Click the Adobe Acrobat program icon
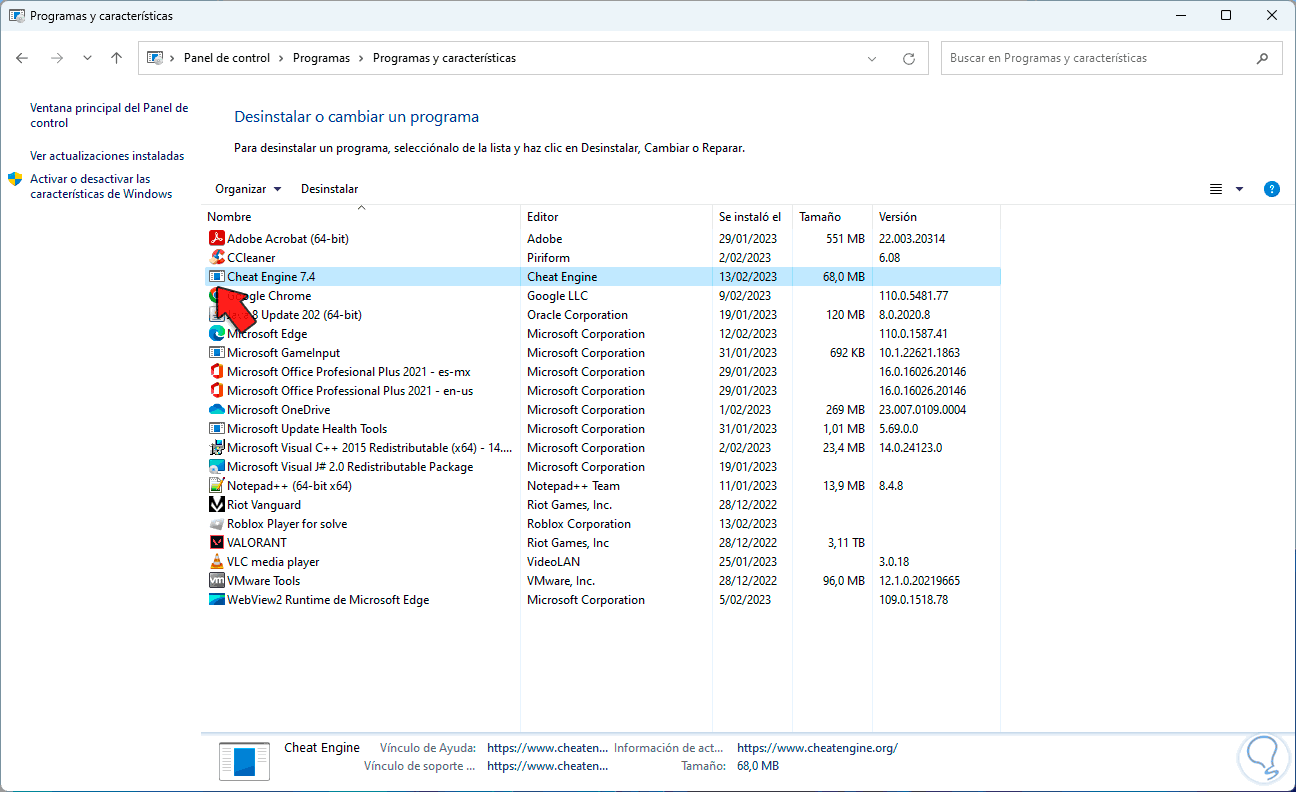 (x=216, y=239)
